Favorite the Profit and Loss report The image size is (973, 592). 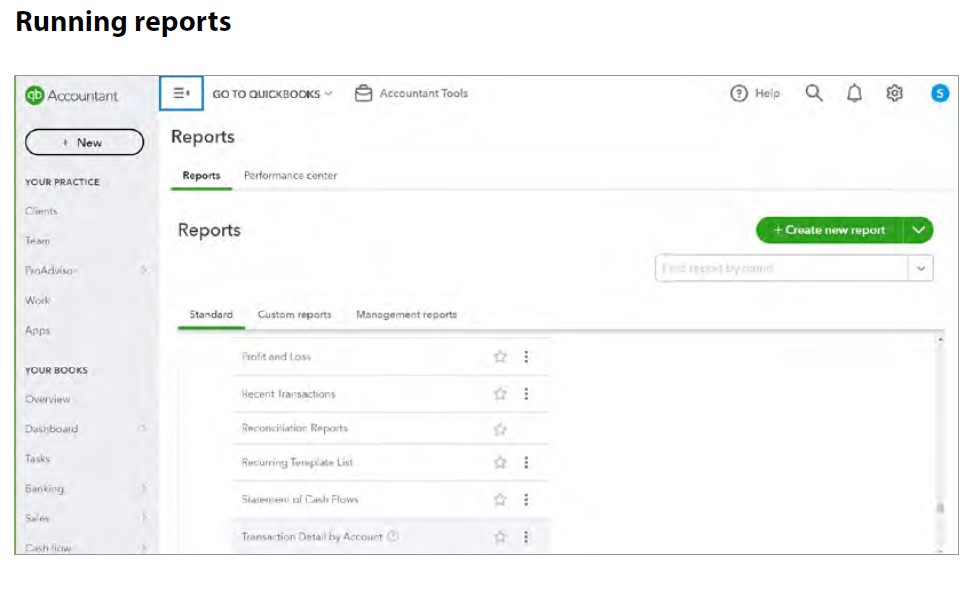click(500, 357)
